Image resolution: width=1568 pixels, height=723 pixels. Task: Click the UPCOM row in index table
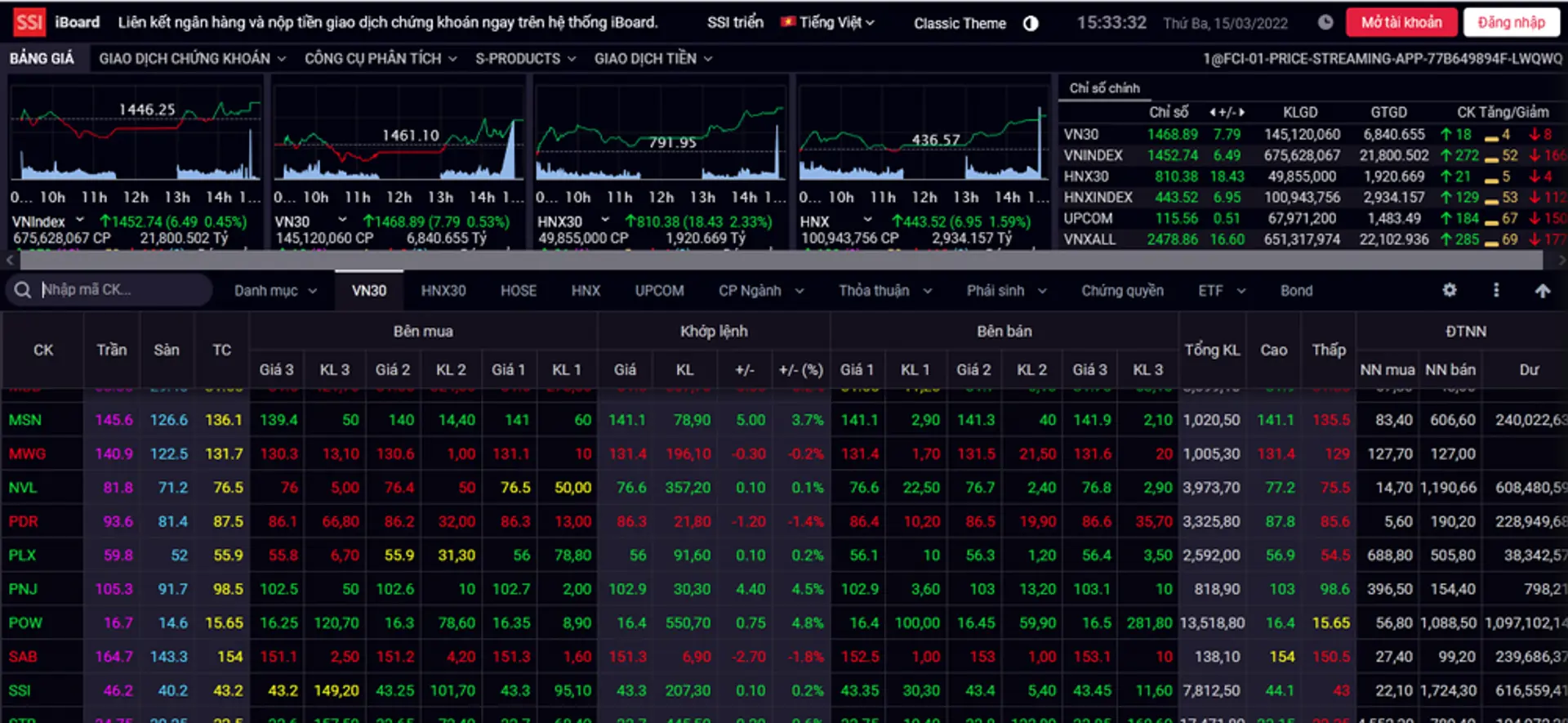[1314, 219]
